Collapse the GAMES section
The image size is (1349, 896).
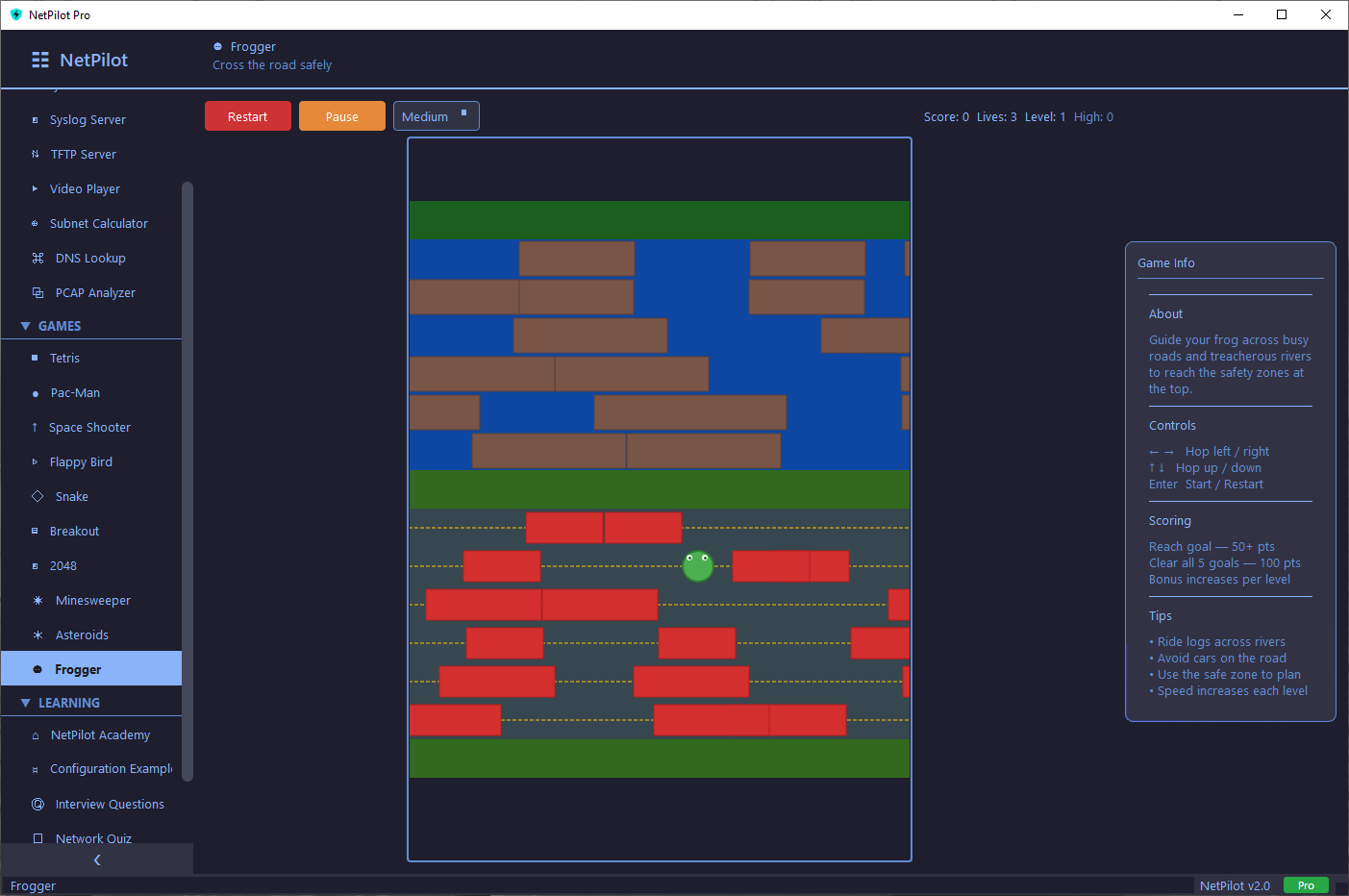click(x=26, y=326)
